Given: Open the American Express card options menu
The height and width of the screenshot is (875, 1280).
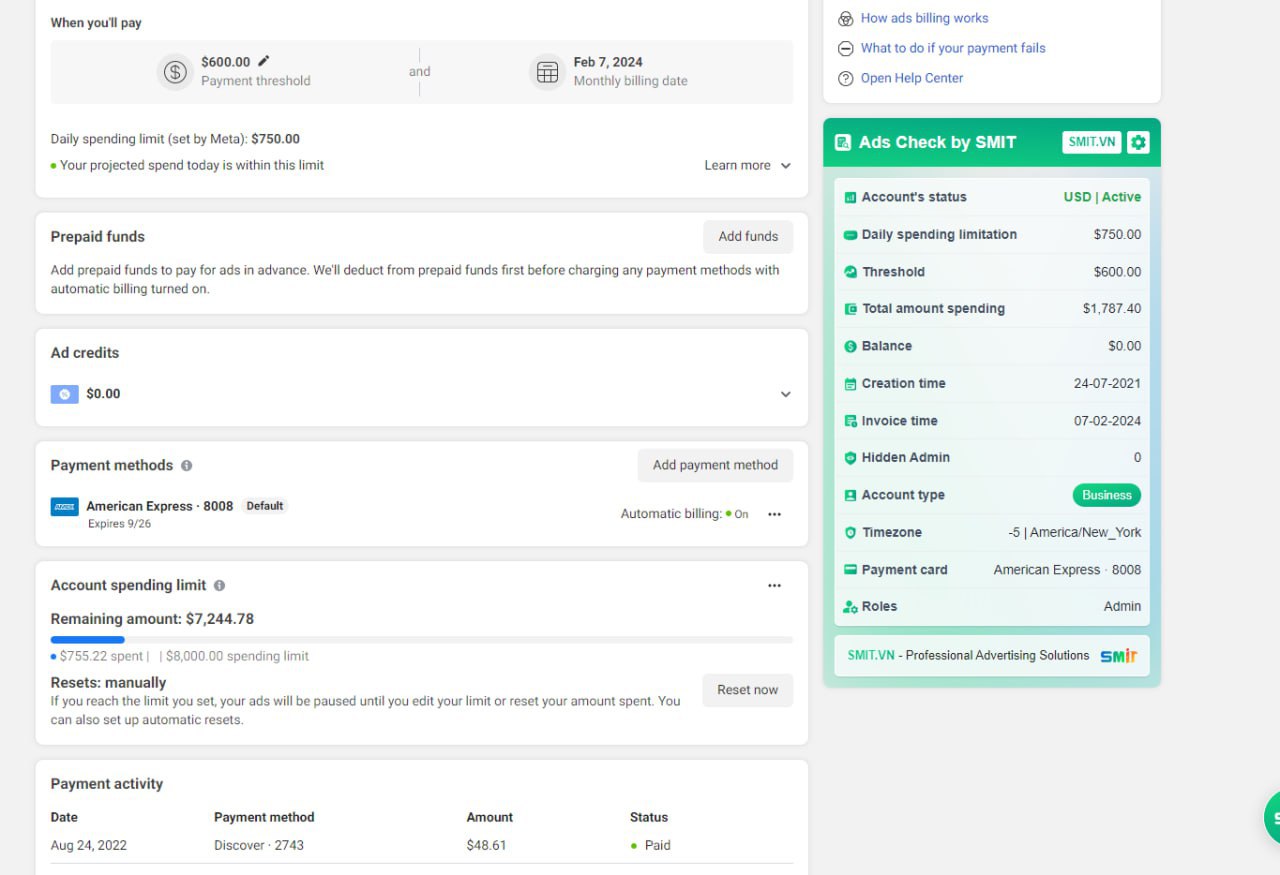Looking at the screenshot, I should 774,514.
